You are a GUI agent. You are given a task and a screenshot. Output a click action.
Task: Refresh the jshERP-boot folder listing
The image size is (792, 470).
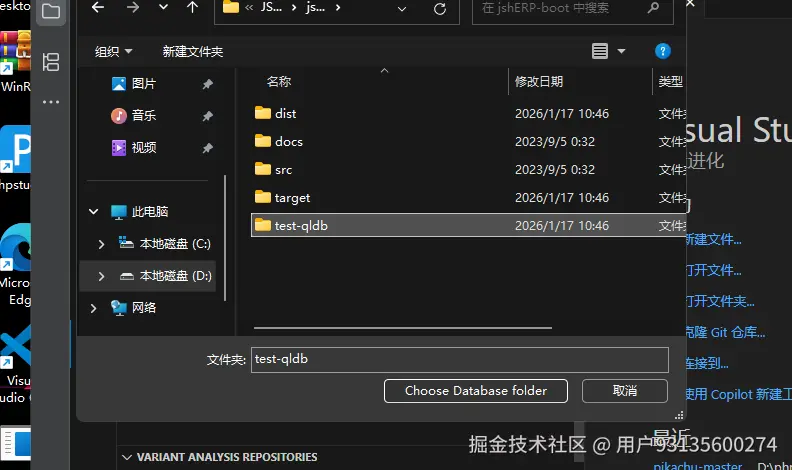[x=439, y=9]
